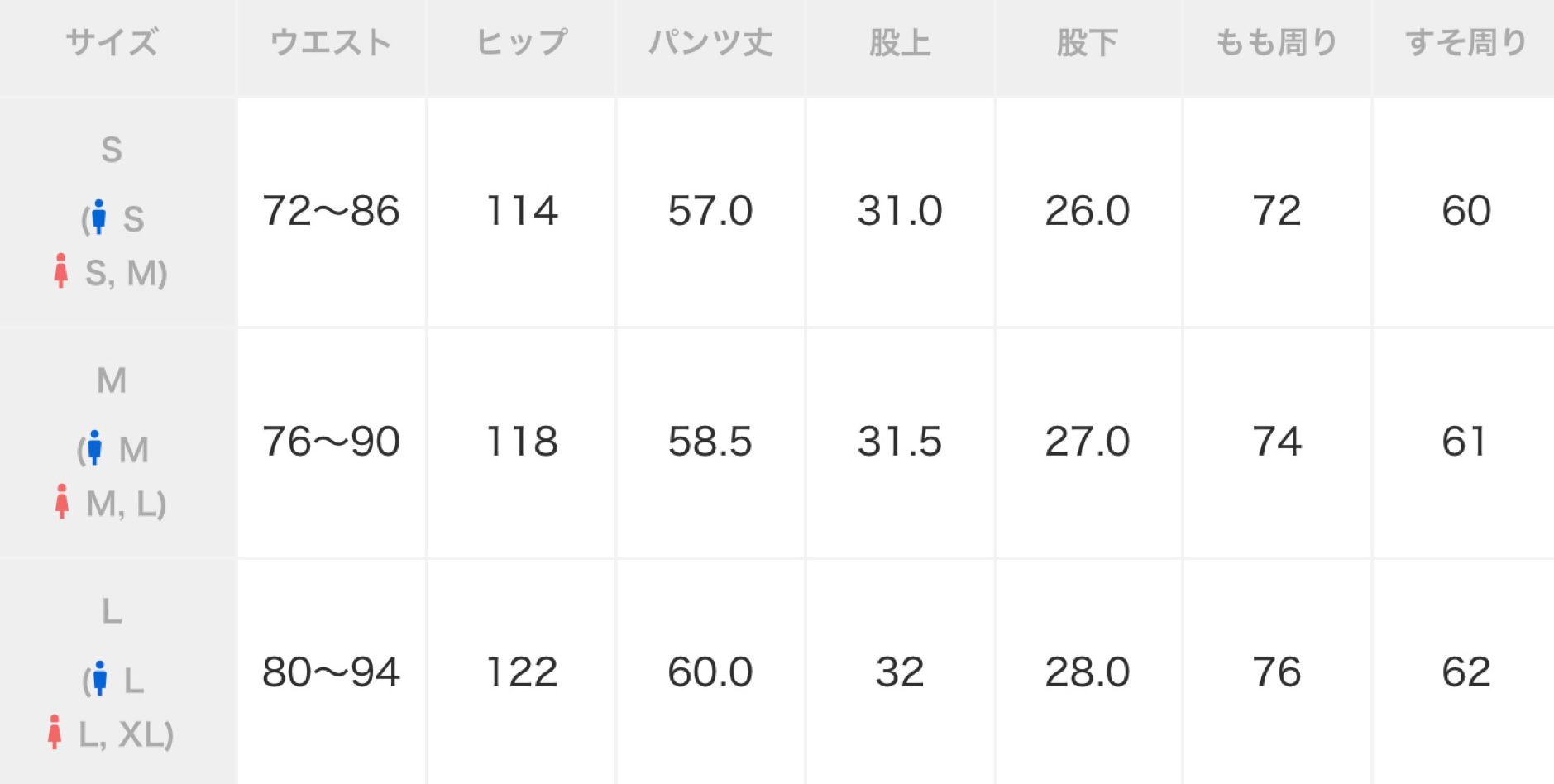Select the ウエスト column header
1554x784 pixels.
coord(331,43)
